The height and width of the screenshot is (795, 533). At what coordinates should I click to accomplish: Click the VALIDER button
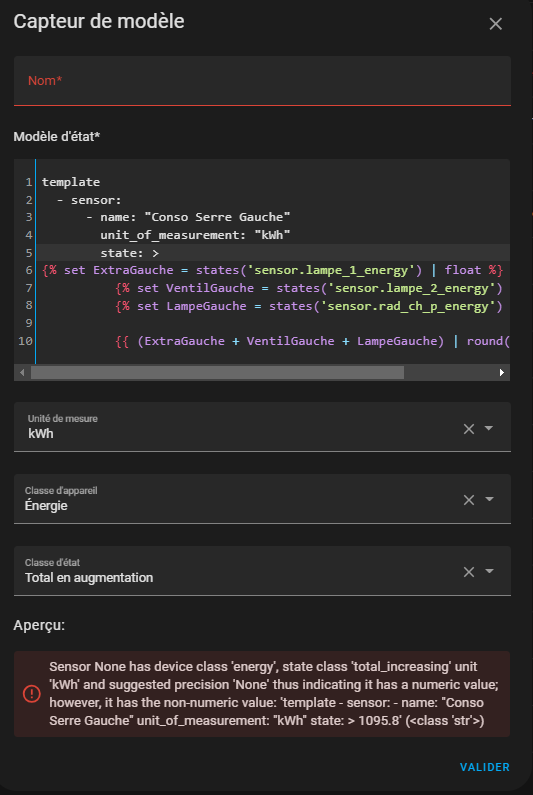point(484,767)
